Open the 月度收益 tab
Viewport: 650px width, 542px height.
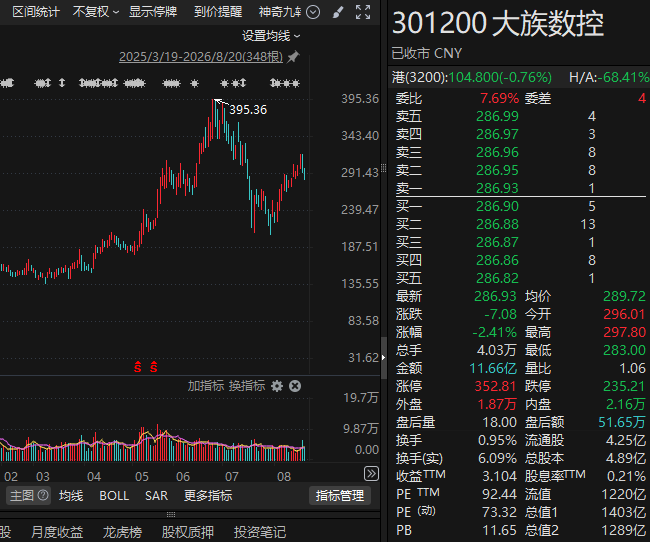click(57, 532)
